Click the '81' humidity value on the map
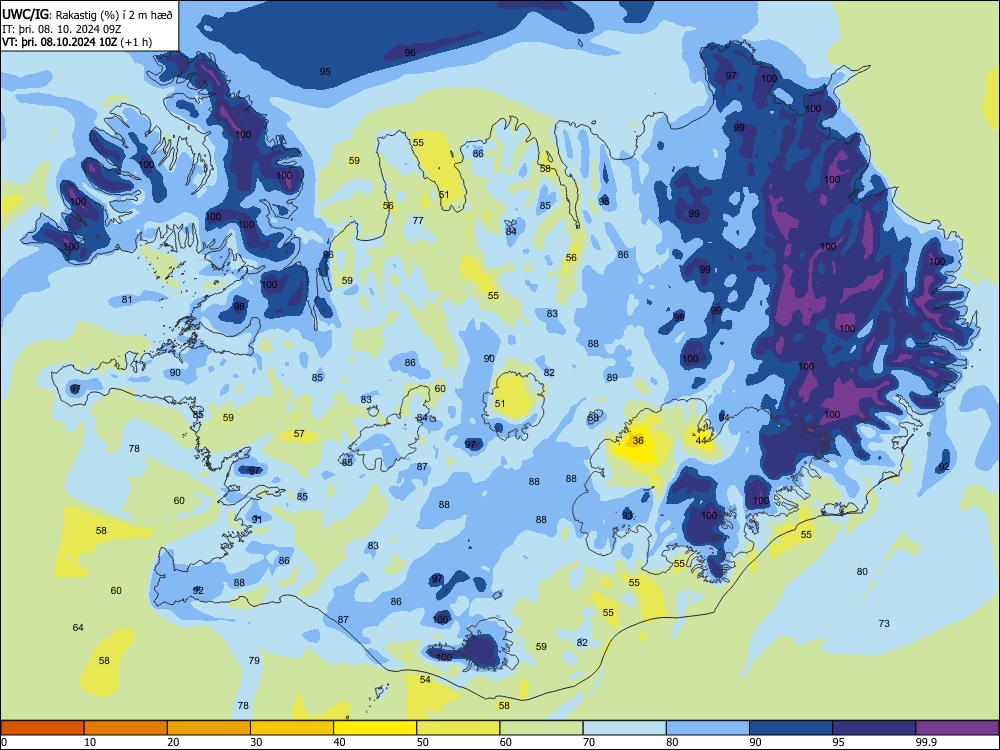The height and width of the screenshot is (750, 1000). click(127, 300)
